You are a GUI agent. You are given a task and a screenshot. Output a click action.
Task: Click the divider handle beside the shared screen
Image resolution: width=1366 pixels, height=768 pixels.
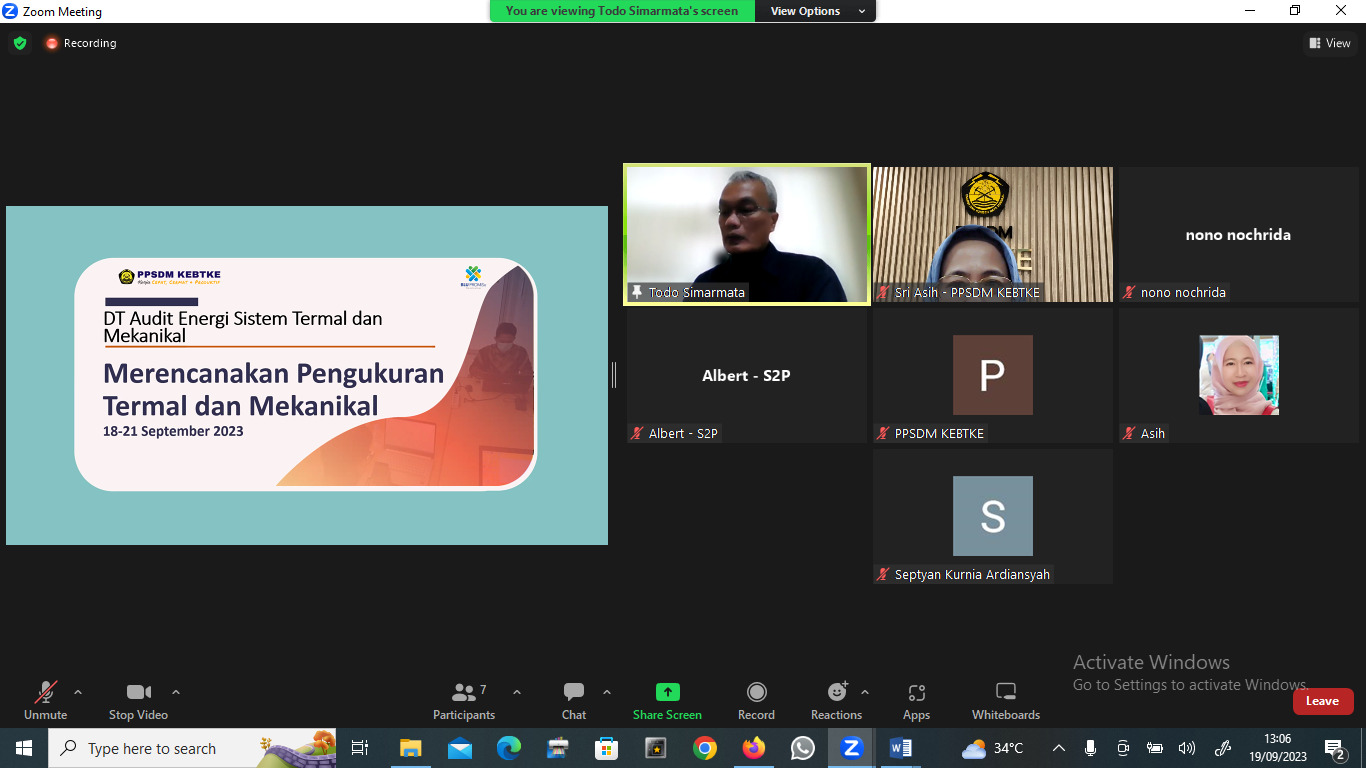pos(614,375)
